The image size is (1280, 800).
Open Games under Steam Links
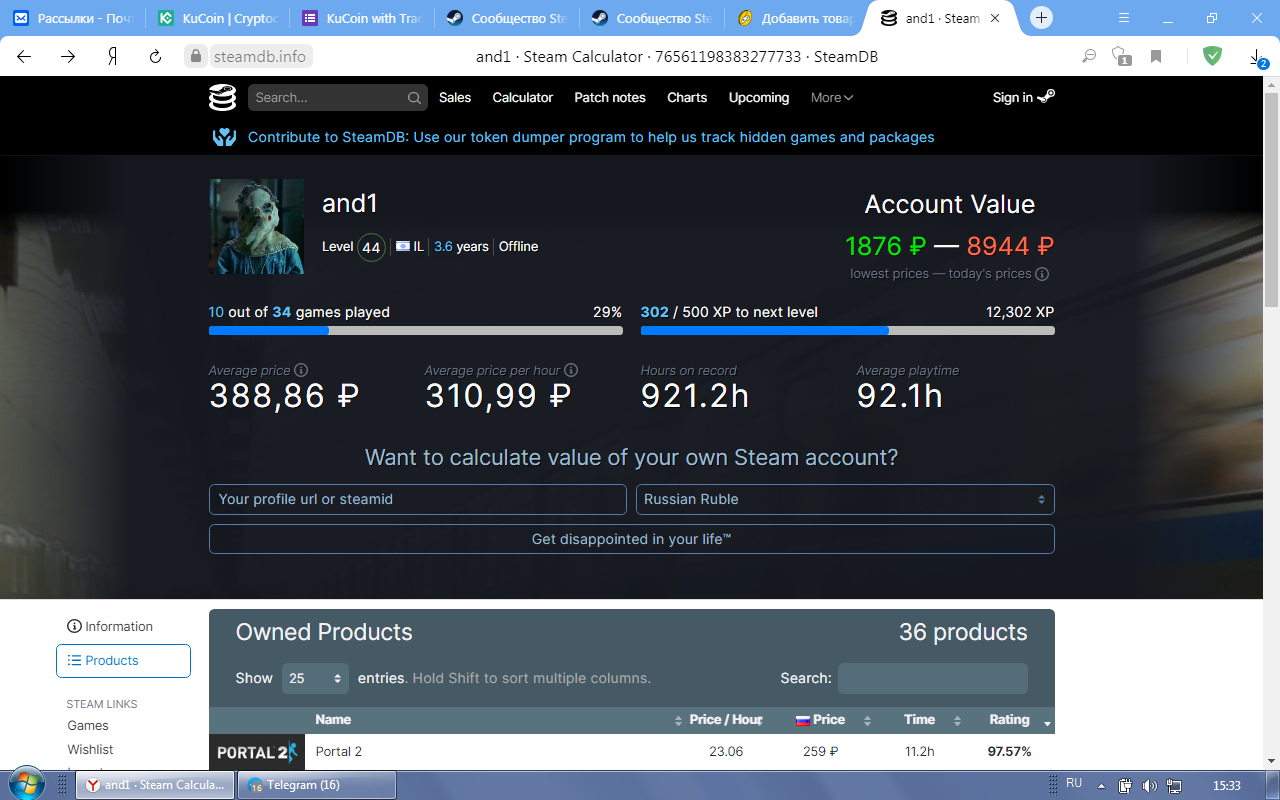[x=88, y=726]
